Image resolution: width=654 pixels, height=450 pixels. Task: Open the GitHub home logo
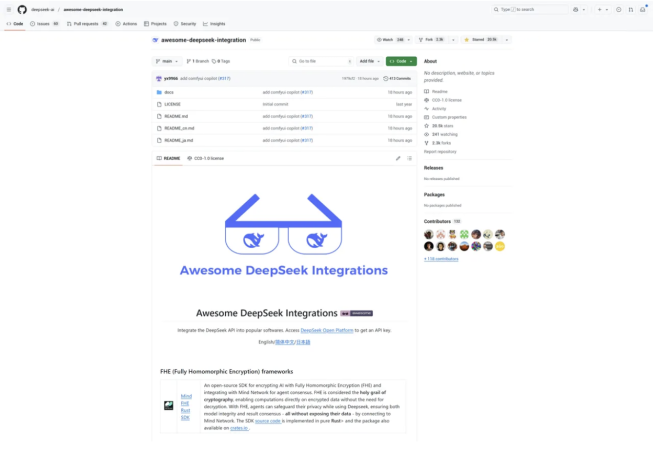(22, 9)
